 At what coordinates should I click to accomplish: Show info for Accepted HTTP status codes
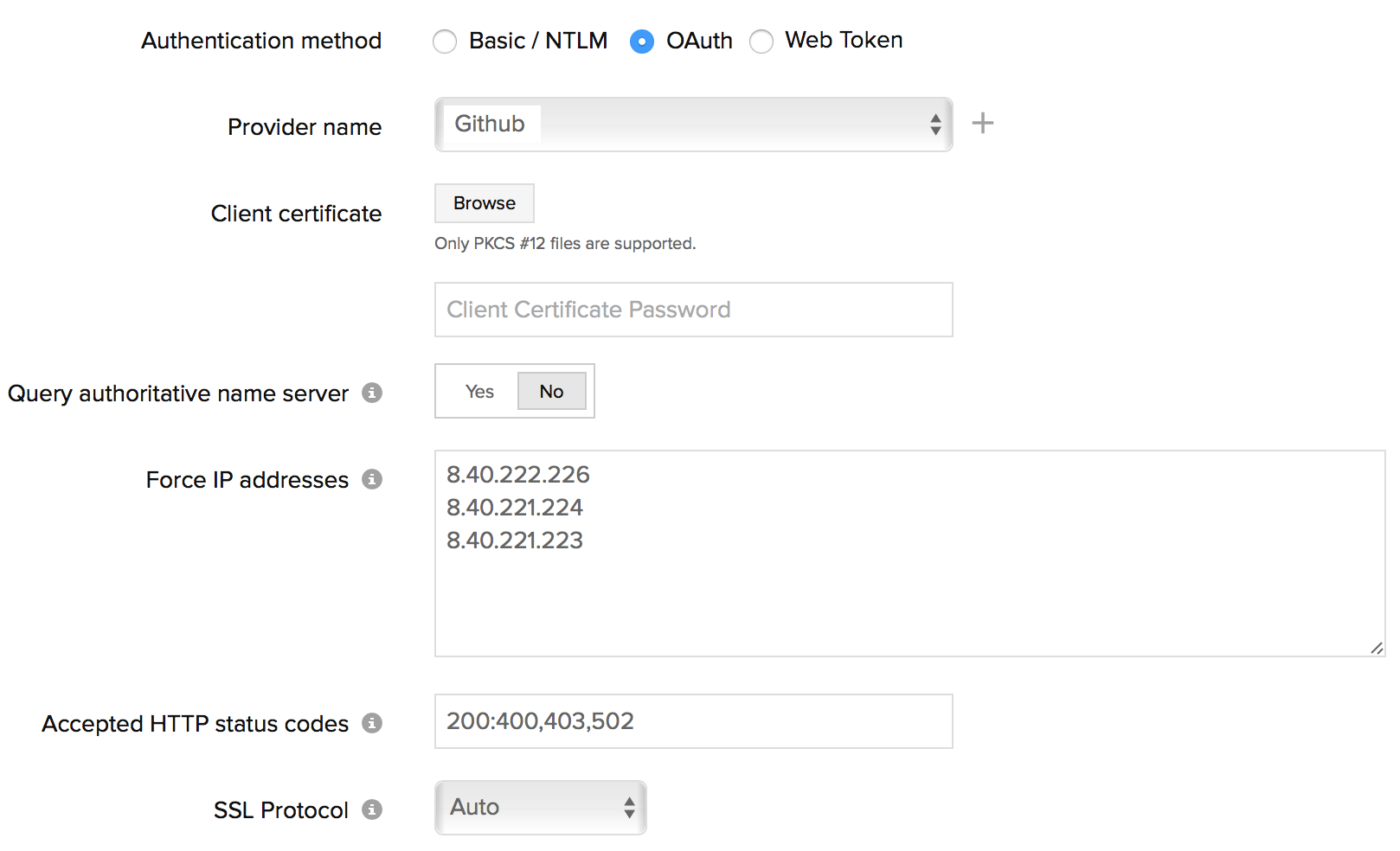point(372,723)
